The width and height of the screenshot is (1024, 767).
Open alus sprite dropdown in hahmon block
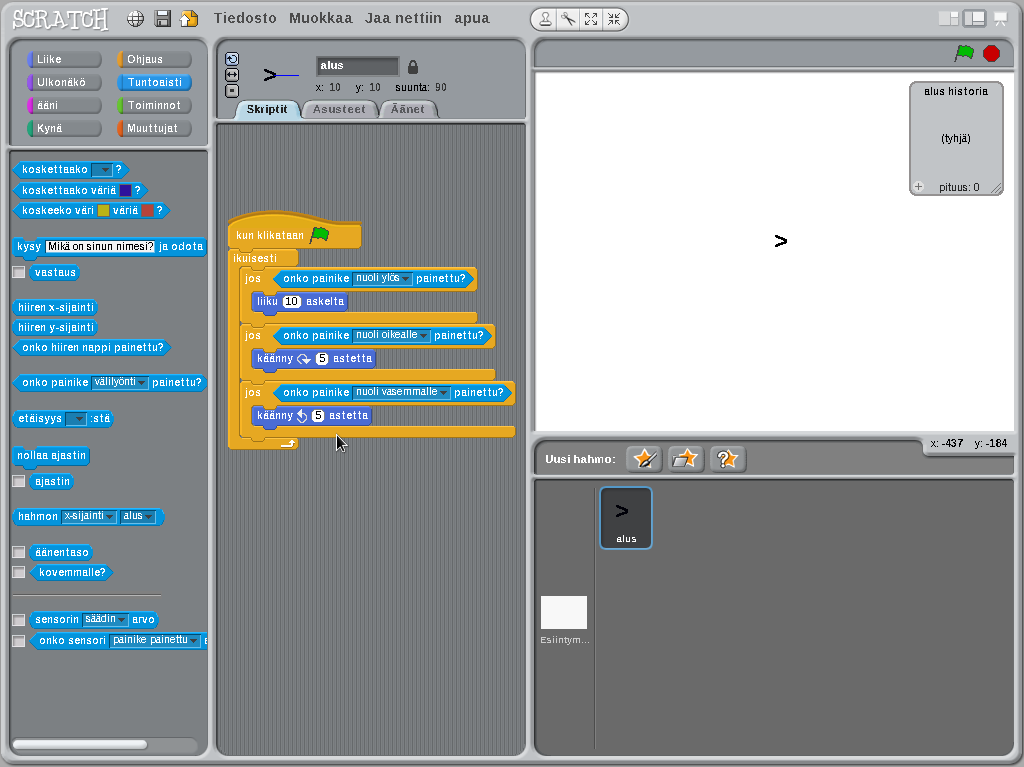[138, 516]
